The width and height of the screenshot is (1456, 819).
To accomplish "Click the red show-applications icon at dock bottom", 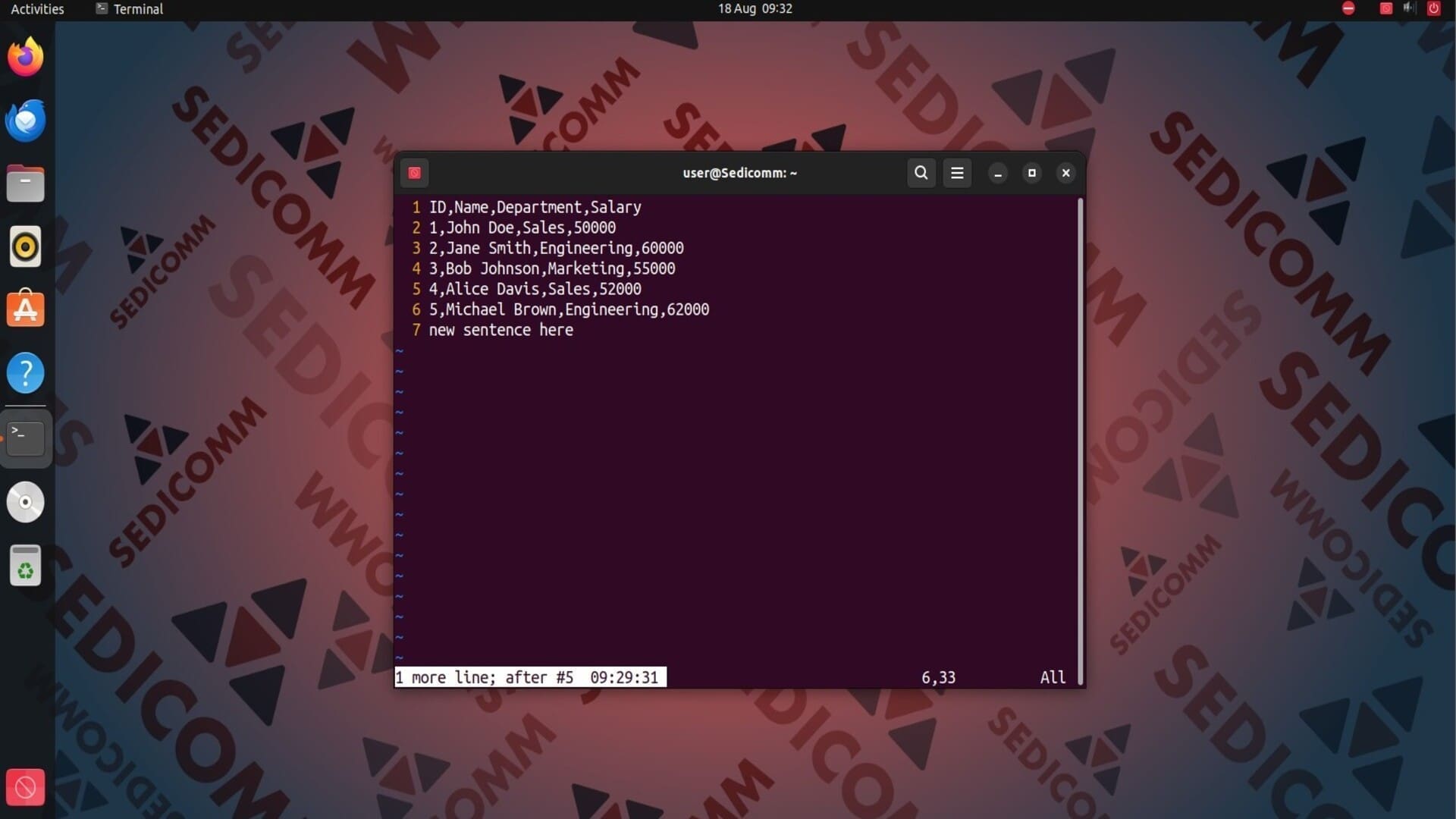I will (25, 787).
